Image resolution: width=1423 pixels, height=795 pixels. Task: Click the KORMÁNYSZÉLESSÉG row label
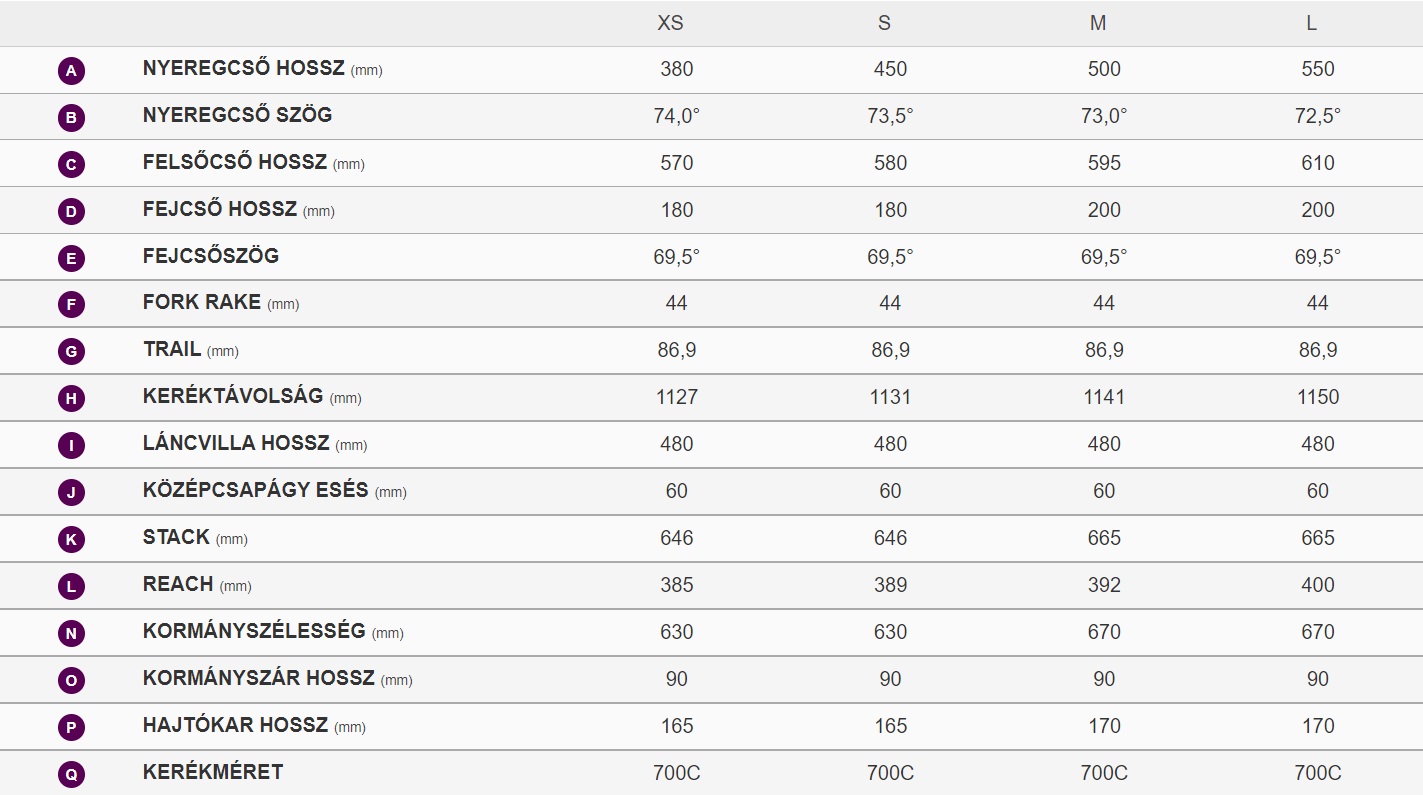254,631
